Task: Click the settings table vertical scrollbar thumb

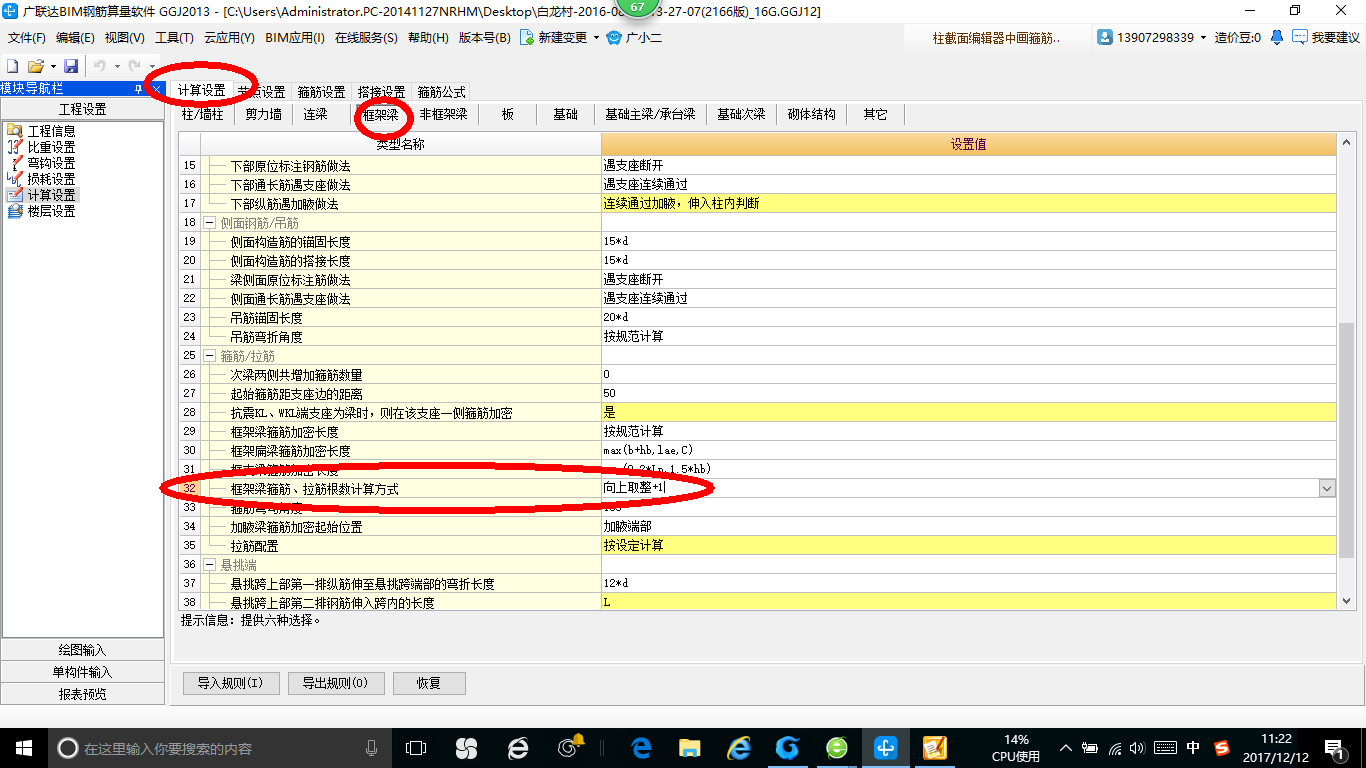Action: point(1347,438)
